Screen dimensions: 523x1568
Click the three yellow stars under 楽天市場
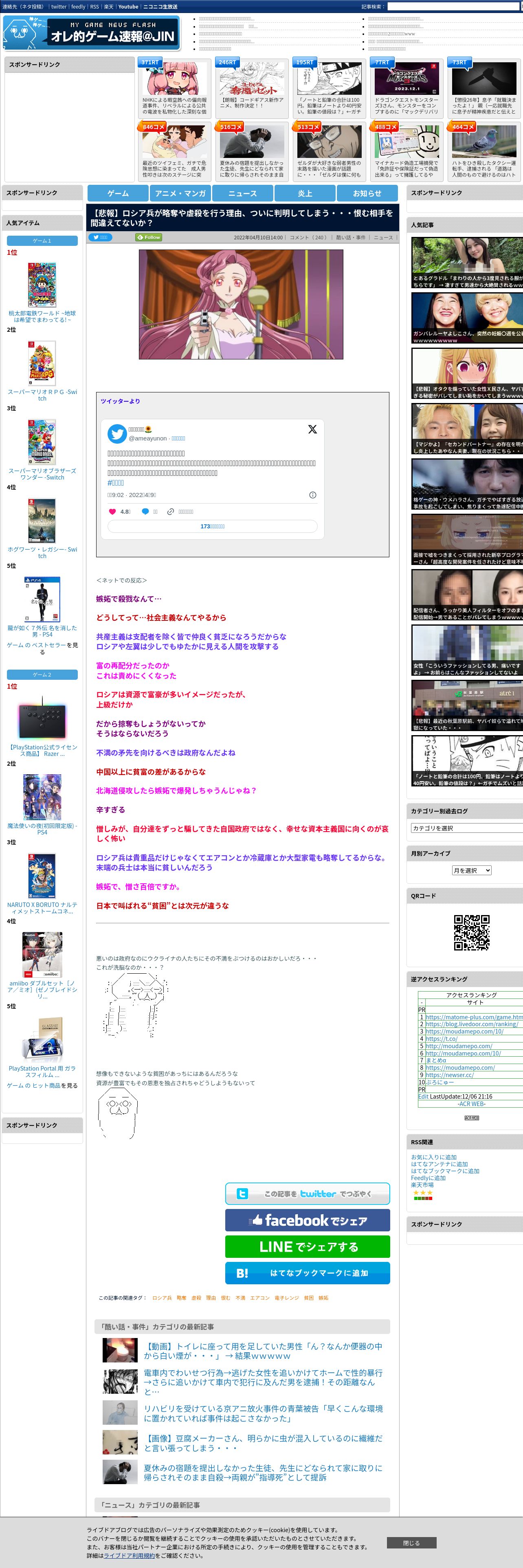[x=422, y=1192]
